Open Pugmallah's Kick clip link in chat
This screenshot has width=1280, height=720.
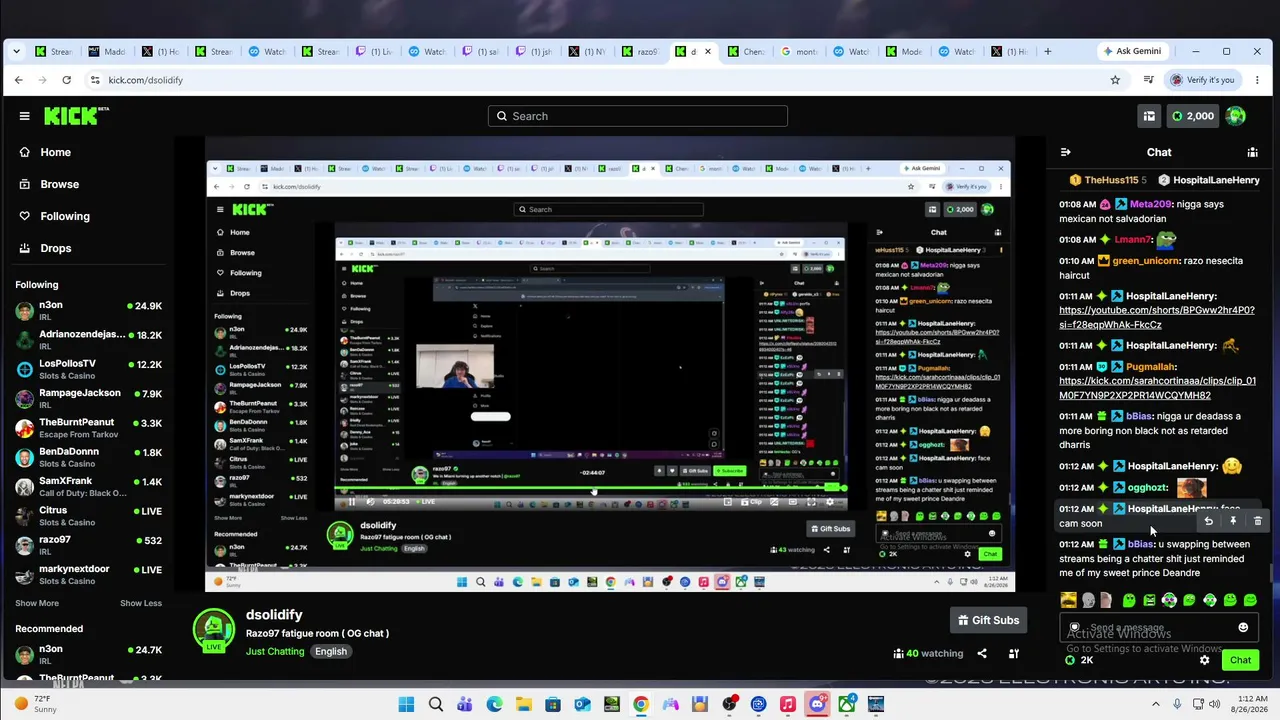coord(1158,388)
